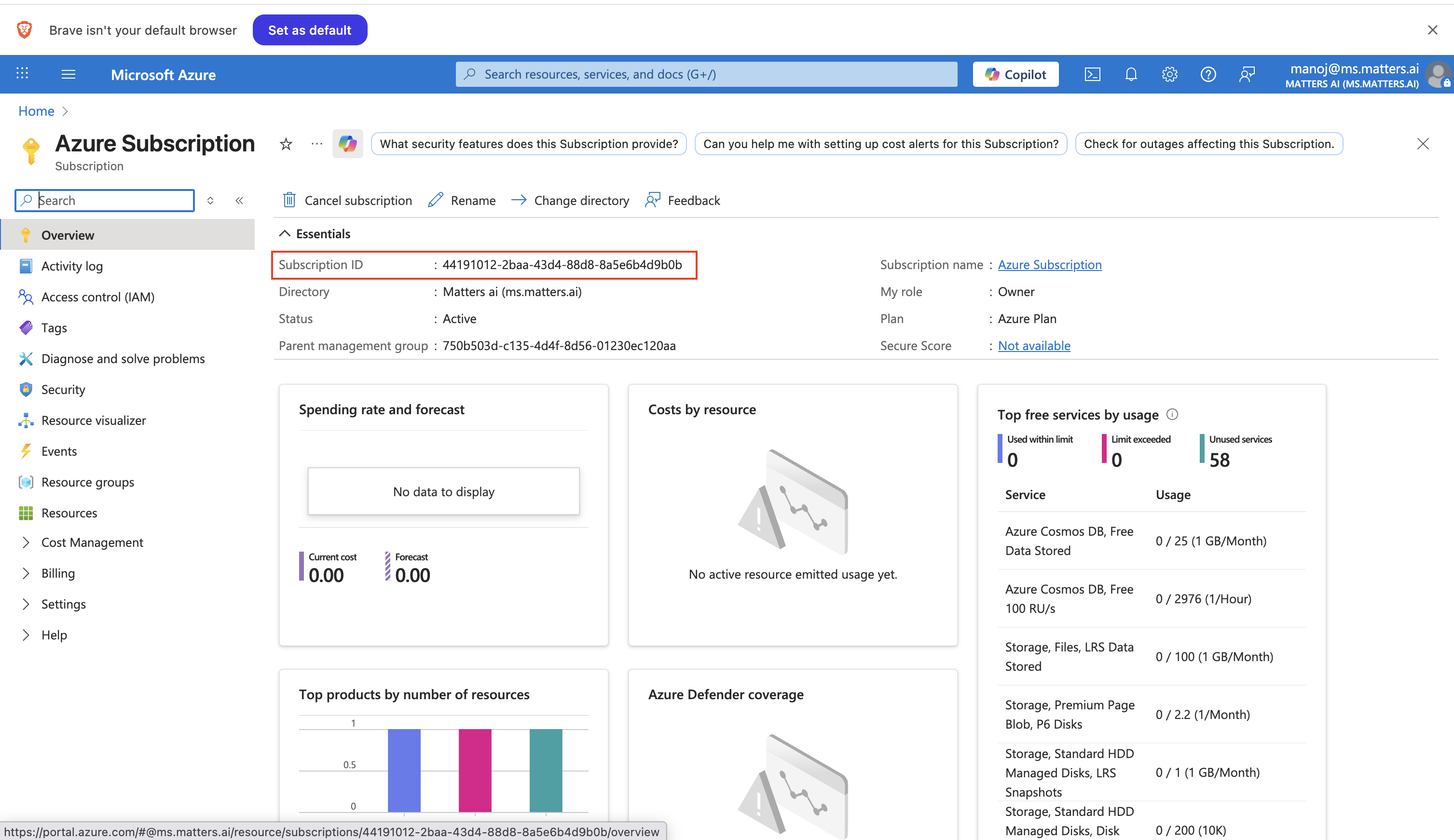
Task: Click the Unused services count 58
Action: click(x=1220, y=460)
